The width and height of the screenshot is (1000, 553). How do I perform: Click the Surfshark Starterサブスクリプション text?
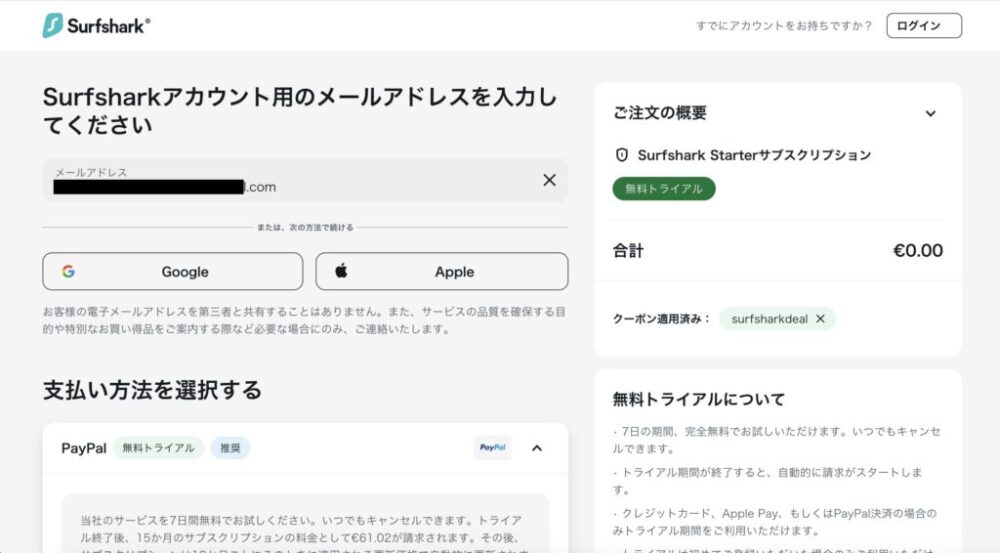click(x=754, y=155)
